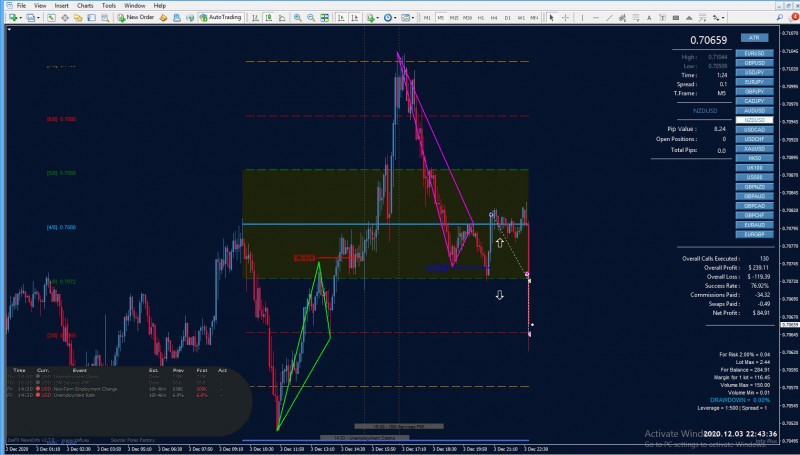Screen dimensions: 800x455
Task: Toggle the Market Watch window icon
Action: tap(51, 18)
